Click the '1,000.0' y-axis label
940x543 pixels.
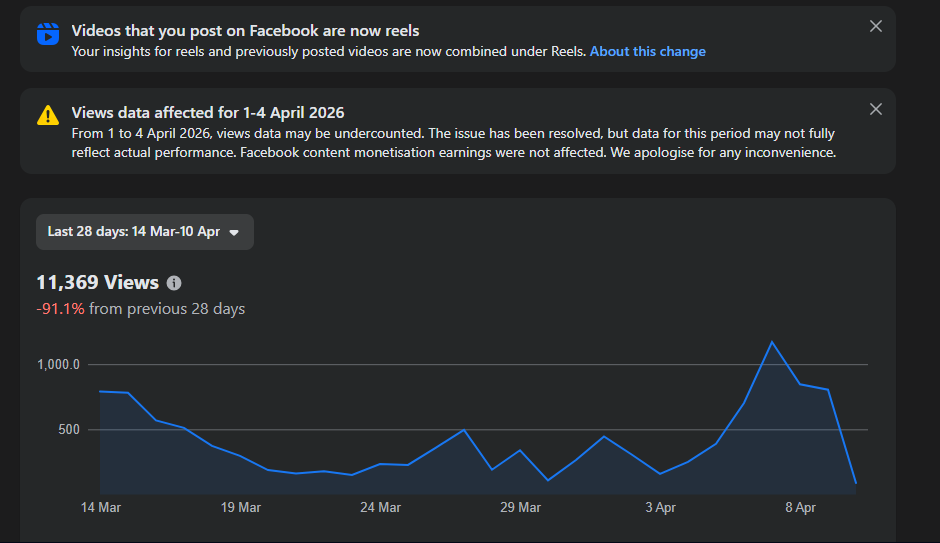(58, 365)
